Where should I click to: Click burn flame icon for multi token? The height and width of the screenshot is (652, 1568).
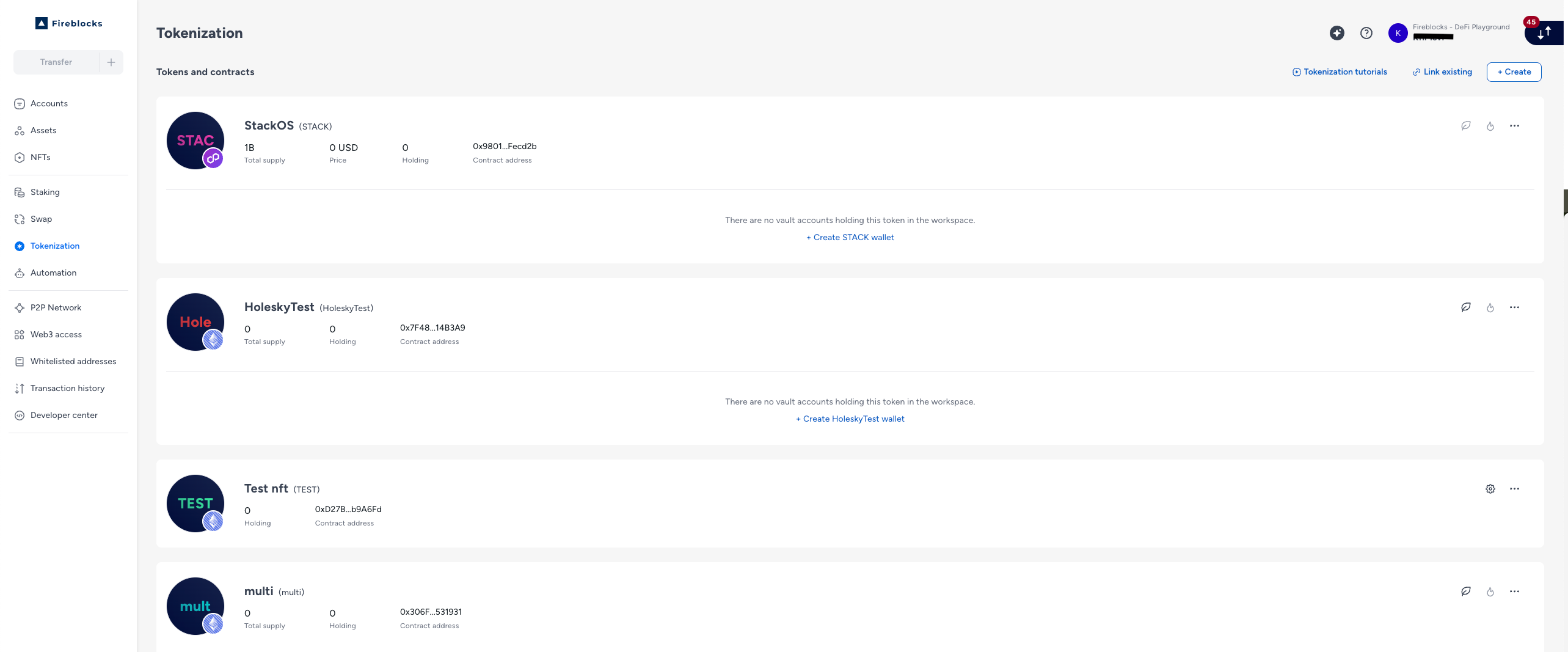click(x=1490, y=592)
